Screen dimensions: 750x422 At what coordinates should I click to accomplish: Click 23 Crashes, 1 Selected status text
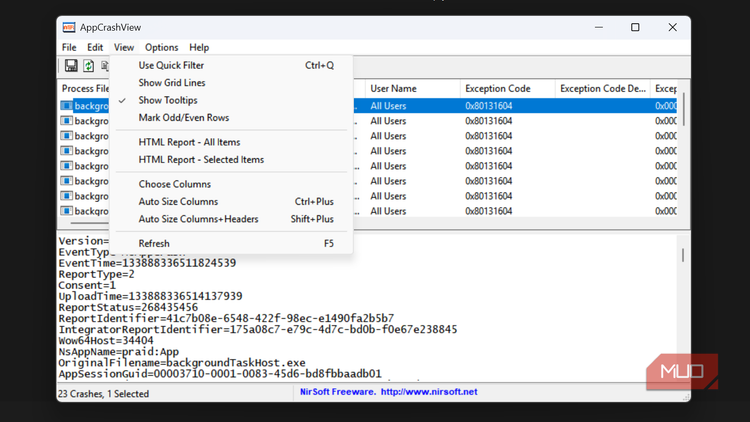[x=103, y=394]
